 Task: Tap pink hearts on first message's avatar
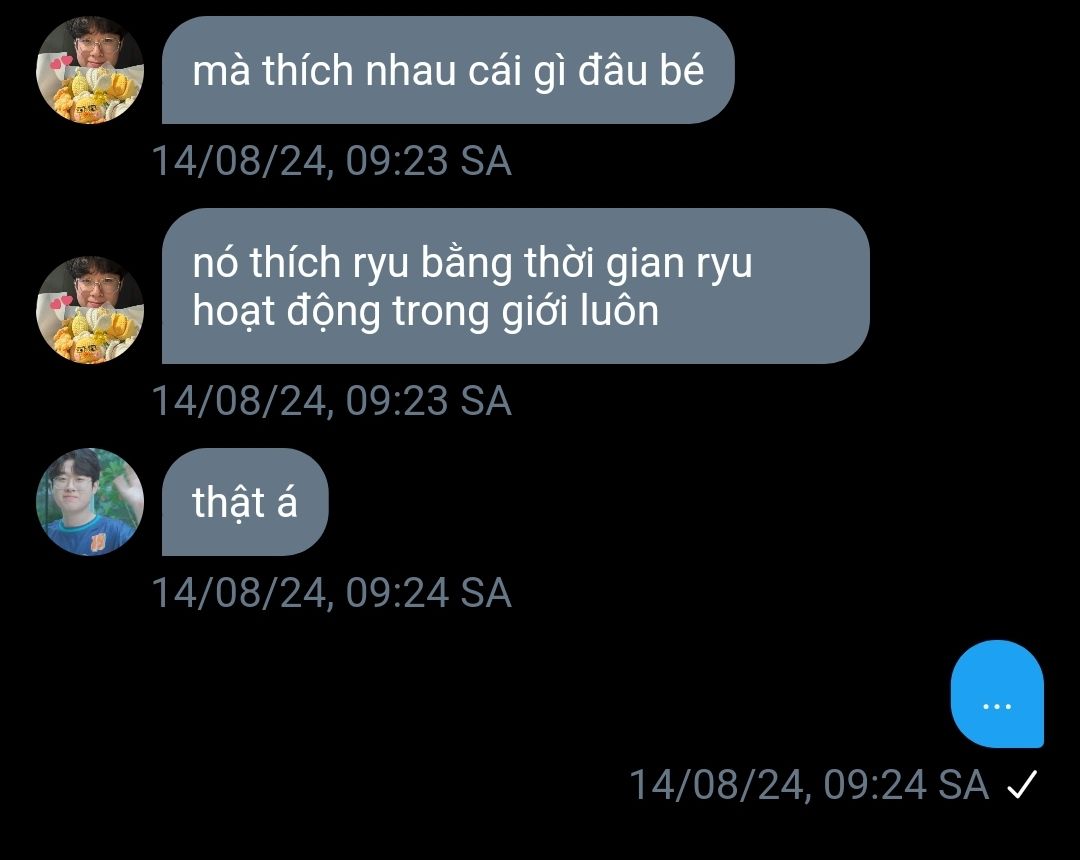61,63
